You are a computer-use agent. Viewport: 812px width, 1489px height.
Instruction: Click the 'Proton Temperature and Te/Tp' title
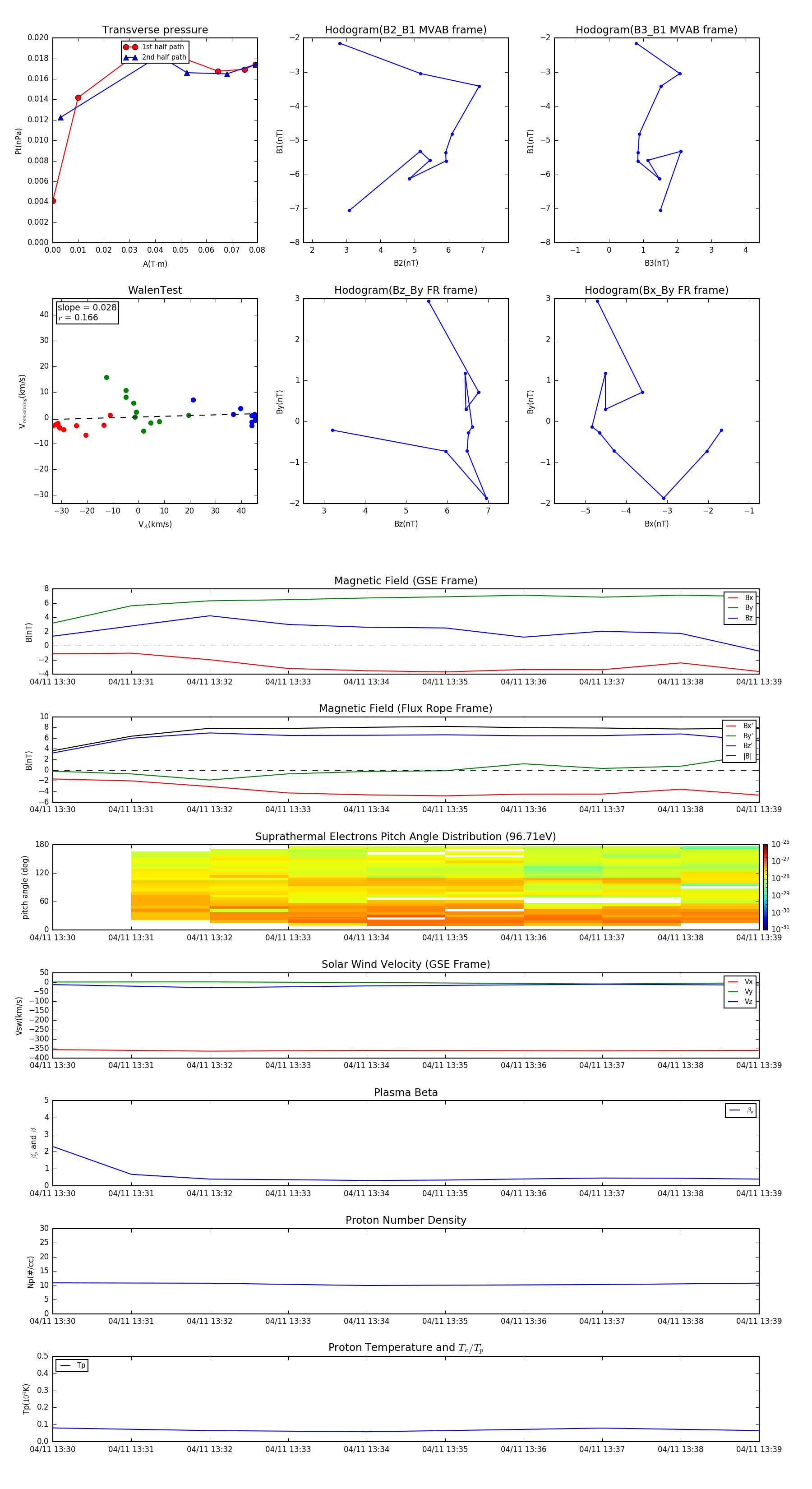[406, 1348]
